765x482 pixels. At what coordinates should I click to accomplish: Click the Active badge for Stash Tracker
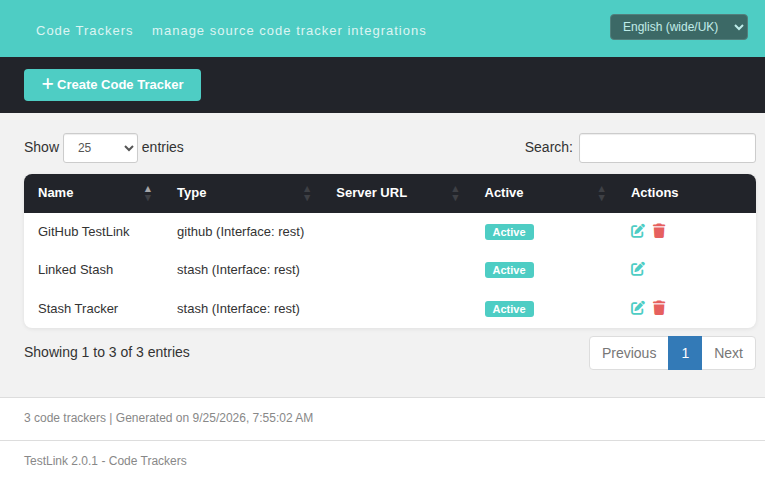[x=509, y=309]
